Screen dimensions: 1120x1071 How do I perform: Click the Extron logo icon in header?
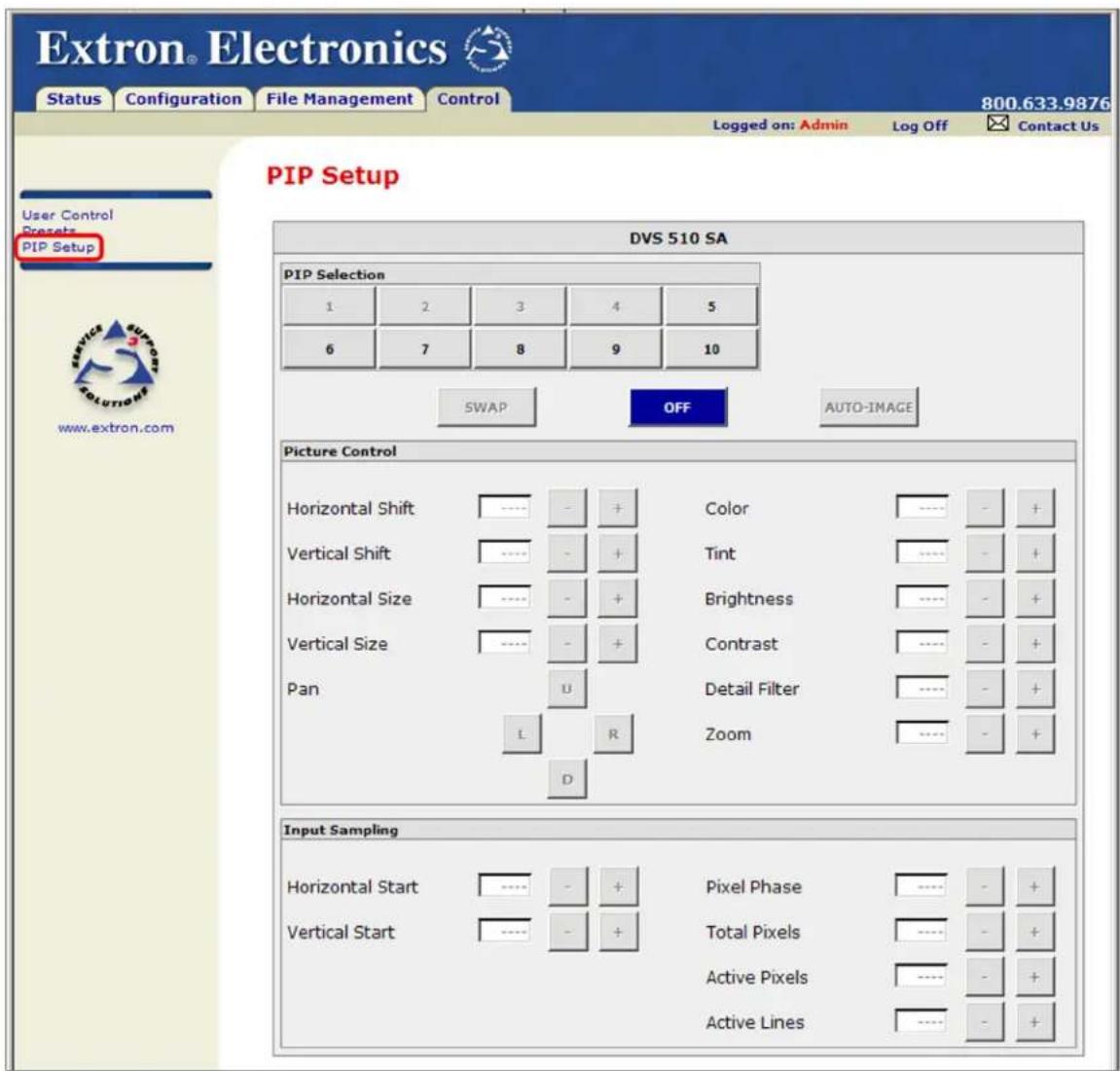[488, 49]
